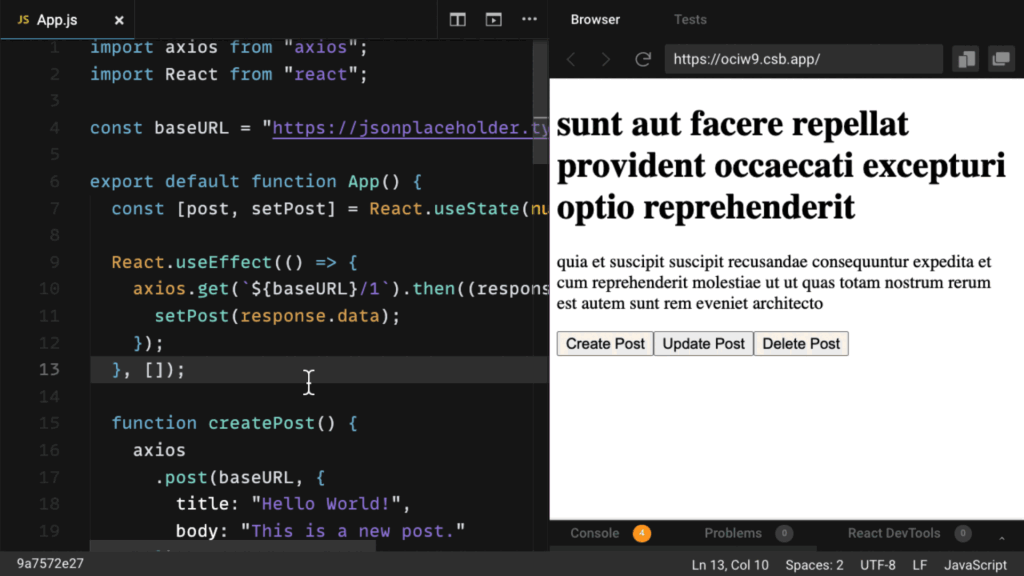Open the Spaces: 2 indentation selector
Viewport: 1024px width, 576px height.
(x=814, y=565)
